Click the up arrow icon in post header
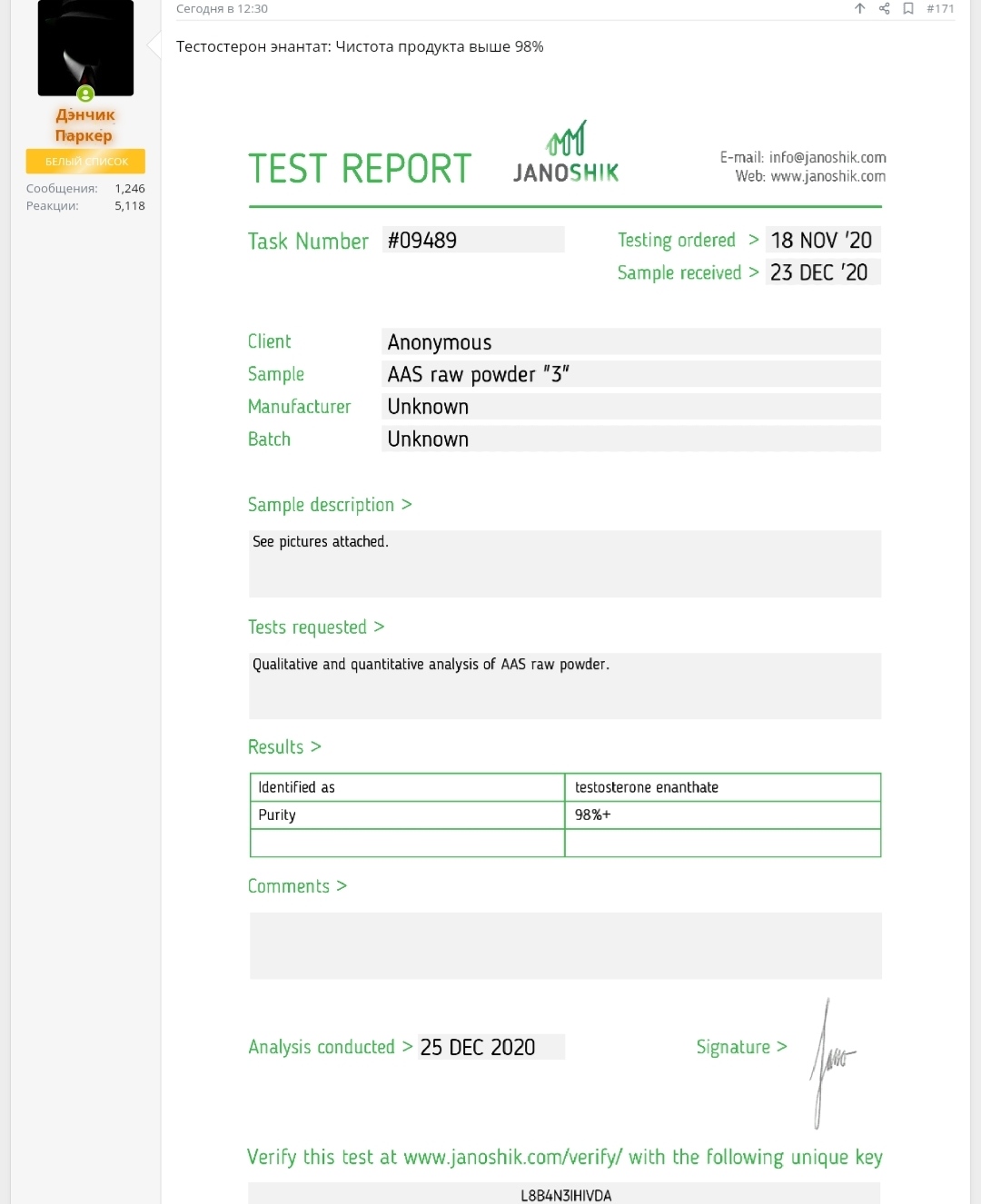Screen dimensions: 981x1204 pyautogui.click(x=859, y=8)
